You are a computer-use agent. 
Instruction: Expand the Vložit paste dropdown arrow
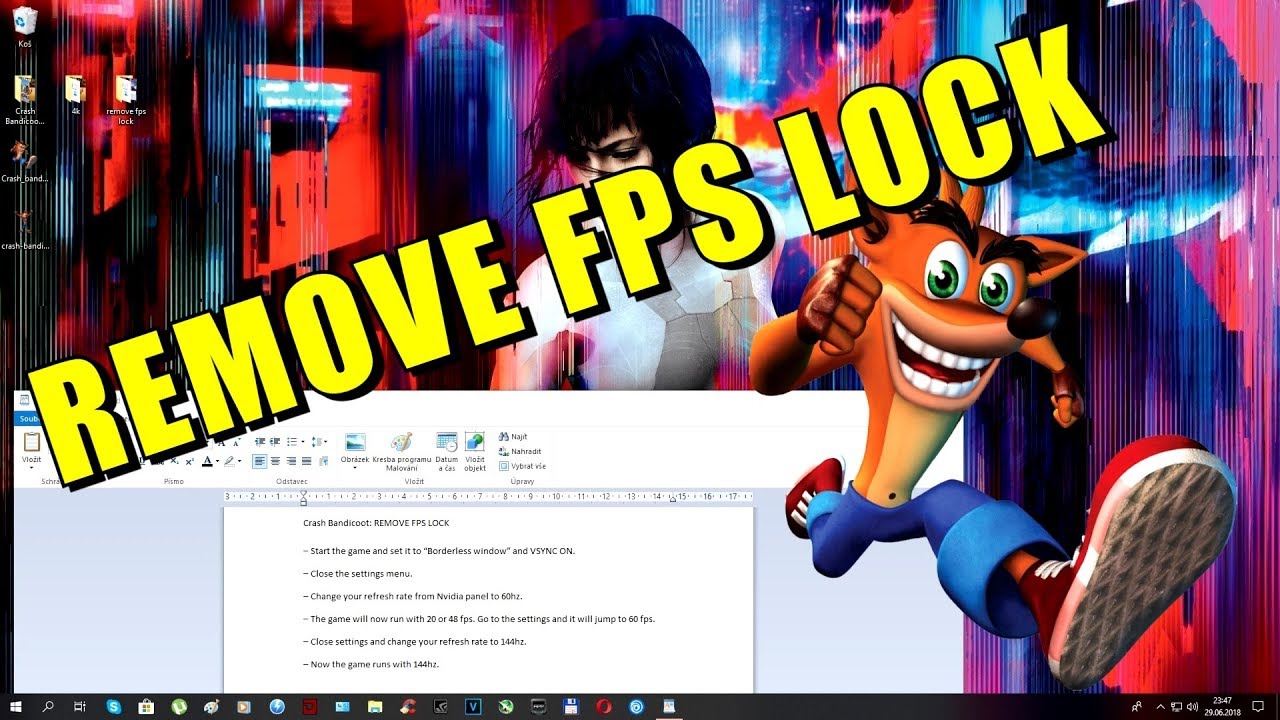[x=31, y=467]
